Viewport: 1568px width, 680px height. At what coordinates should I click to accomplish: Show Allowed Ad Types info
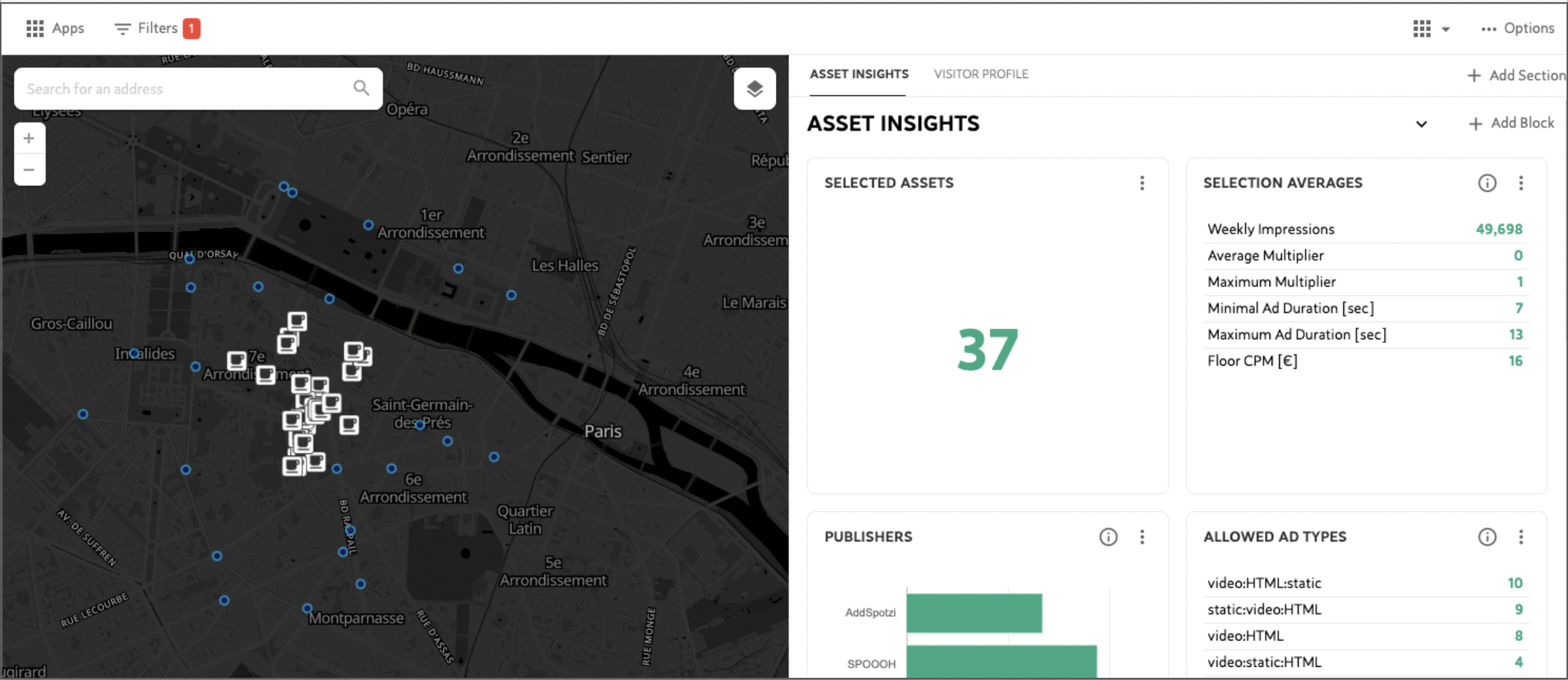coord(1487,537)
